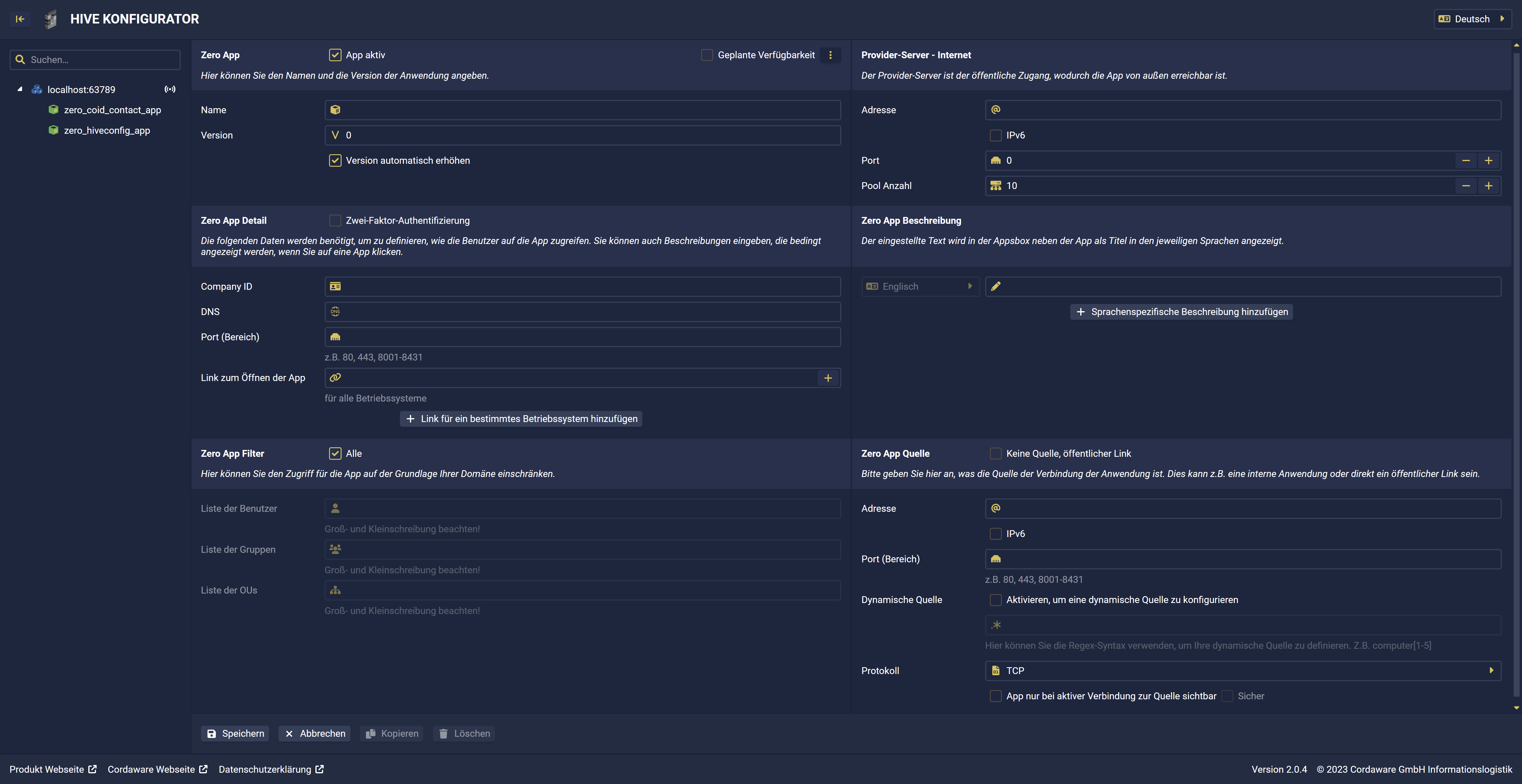
Task: Click the broadcast signal icon beside localhost:63789
Action: (170, 89)
